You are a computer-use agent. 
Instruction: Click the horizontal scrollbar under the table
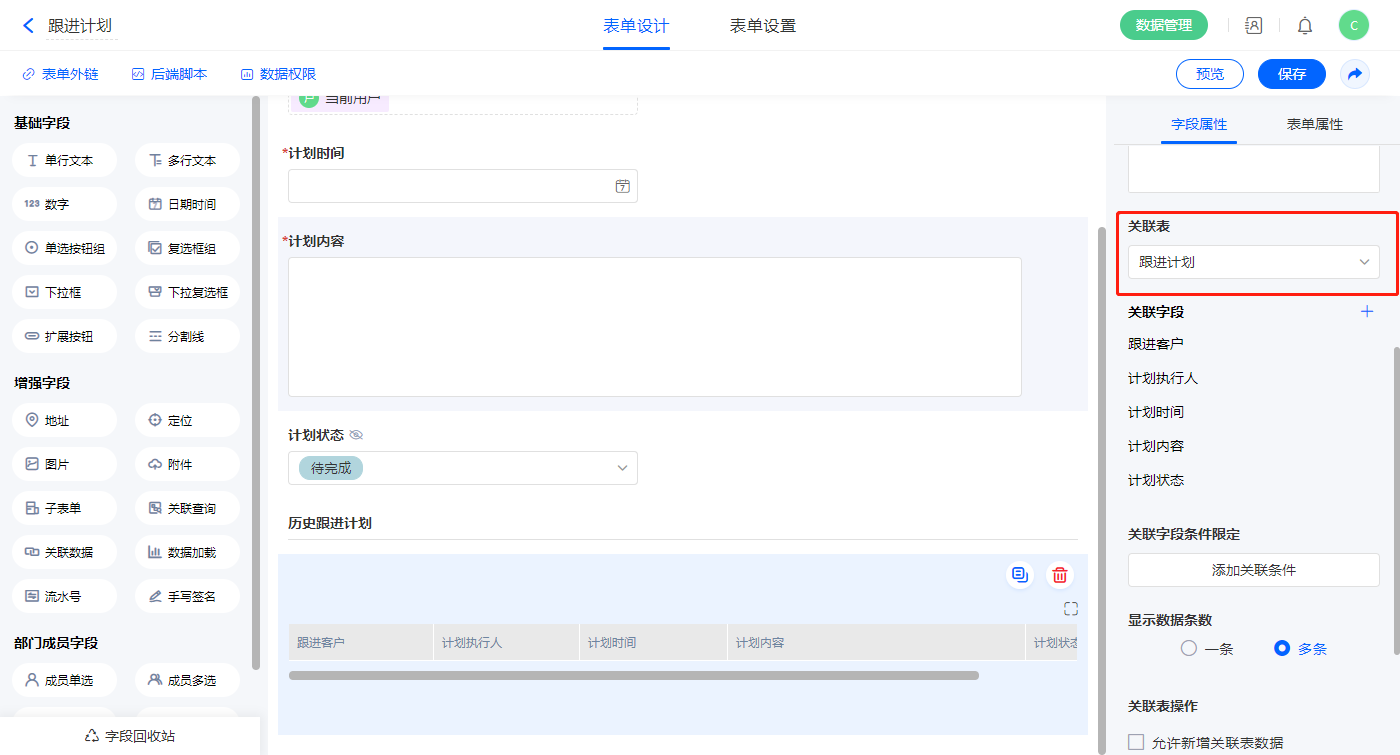coord(633,675)
